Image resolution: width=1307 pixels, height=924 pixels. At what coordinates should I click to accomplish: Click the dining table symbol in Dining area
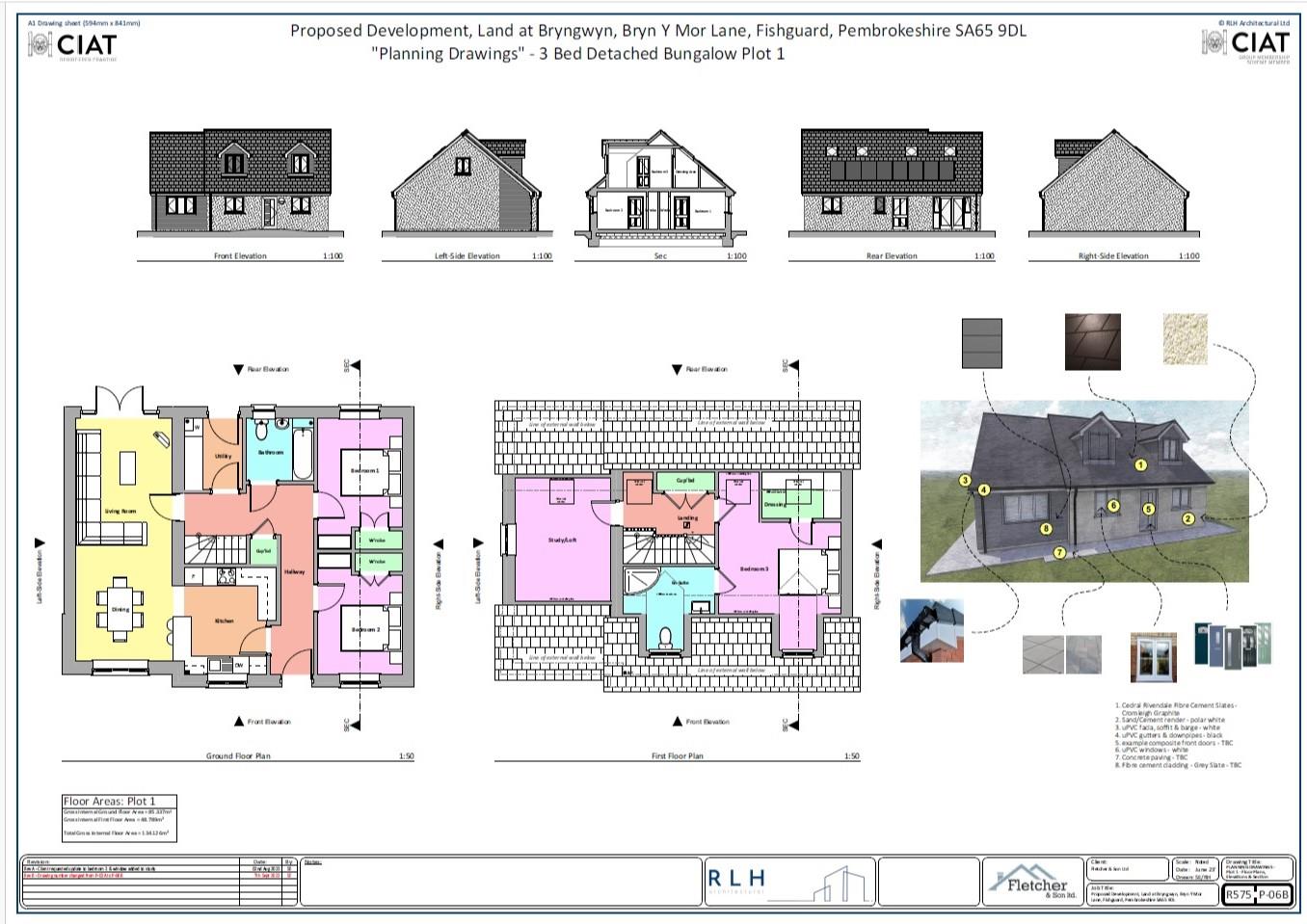point(120,609)
